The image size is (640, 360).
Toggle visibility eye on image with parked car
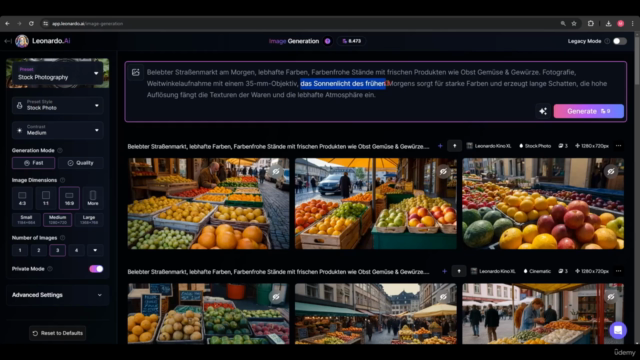[443, 171]
